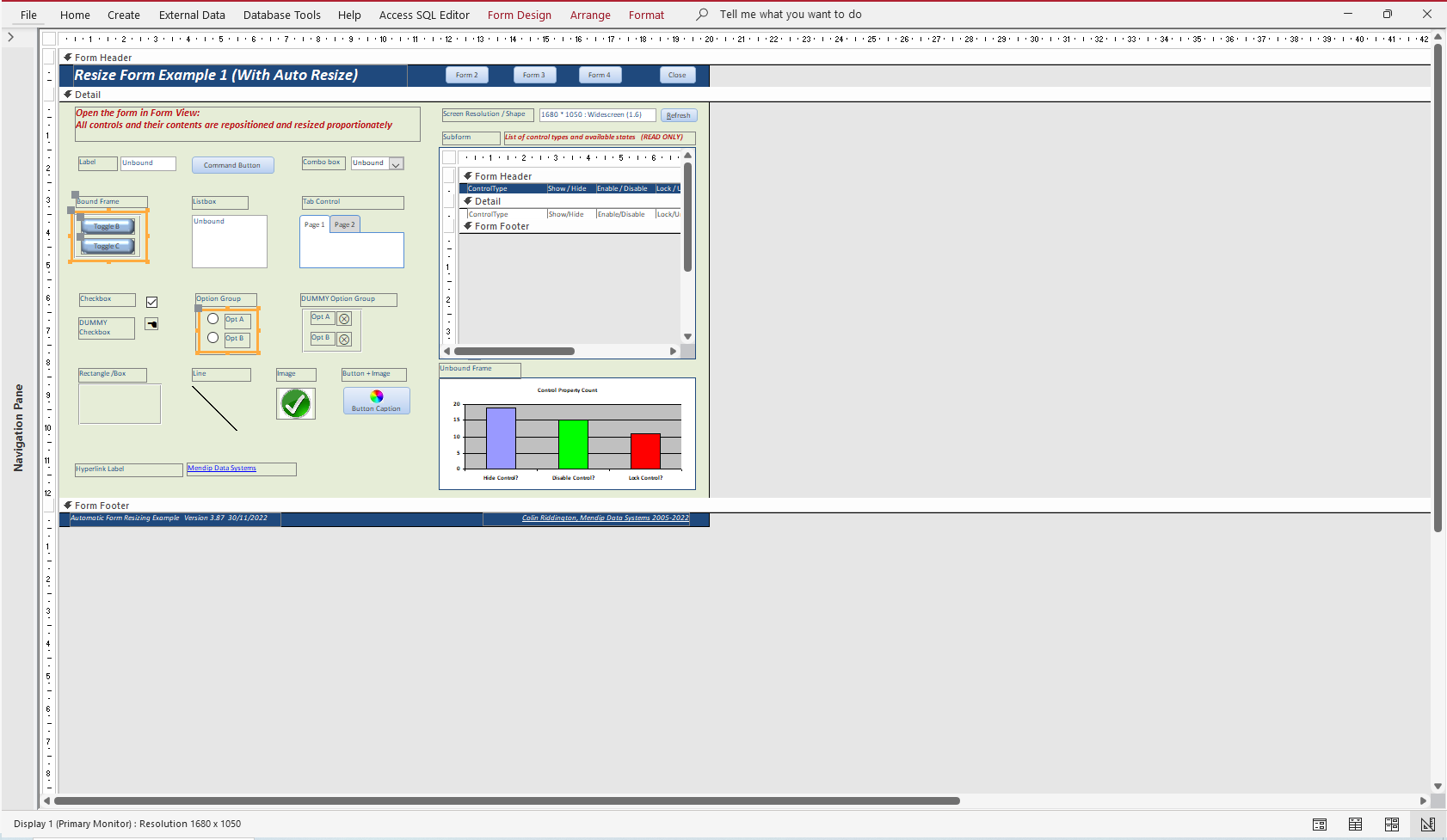The image size is (1447, 840).
Task: Click the Detail section bar
Action: pyautogui.click(x=745, y=95)
